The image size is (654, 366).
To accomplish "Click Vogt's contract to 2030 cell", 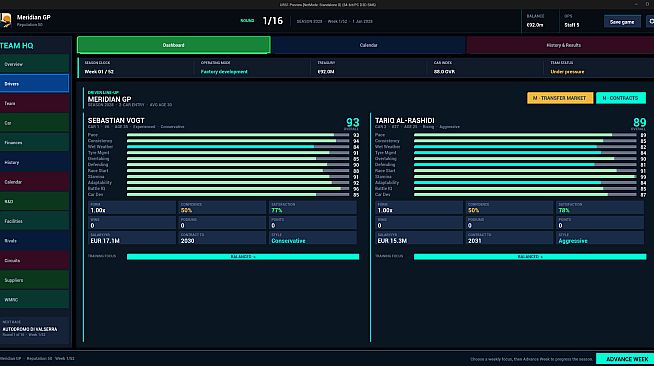I will [222, 238].
